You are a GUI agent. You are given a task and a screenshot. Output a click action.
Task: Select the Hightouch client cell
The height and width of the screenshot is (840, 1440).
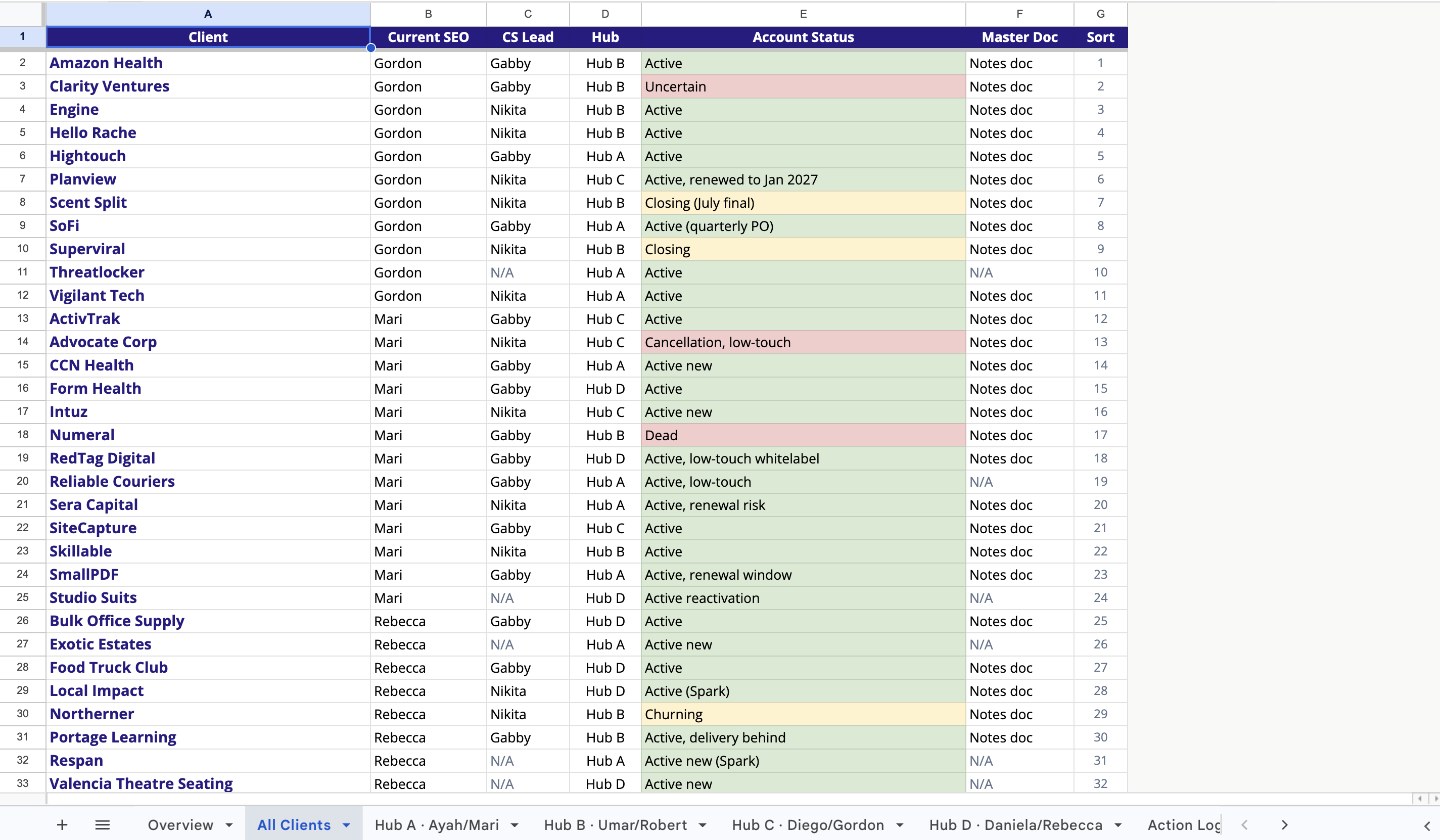point(208,156)
